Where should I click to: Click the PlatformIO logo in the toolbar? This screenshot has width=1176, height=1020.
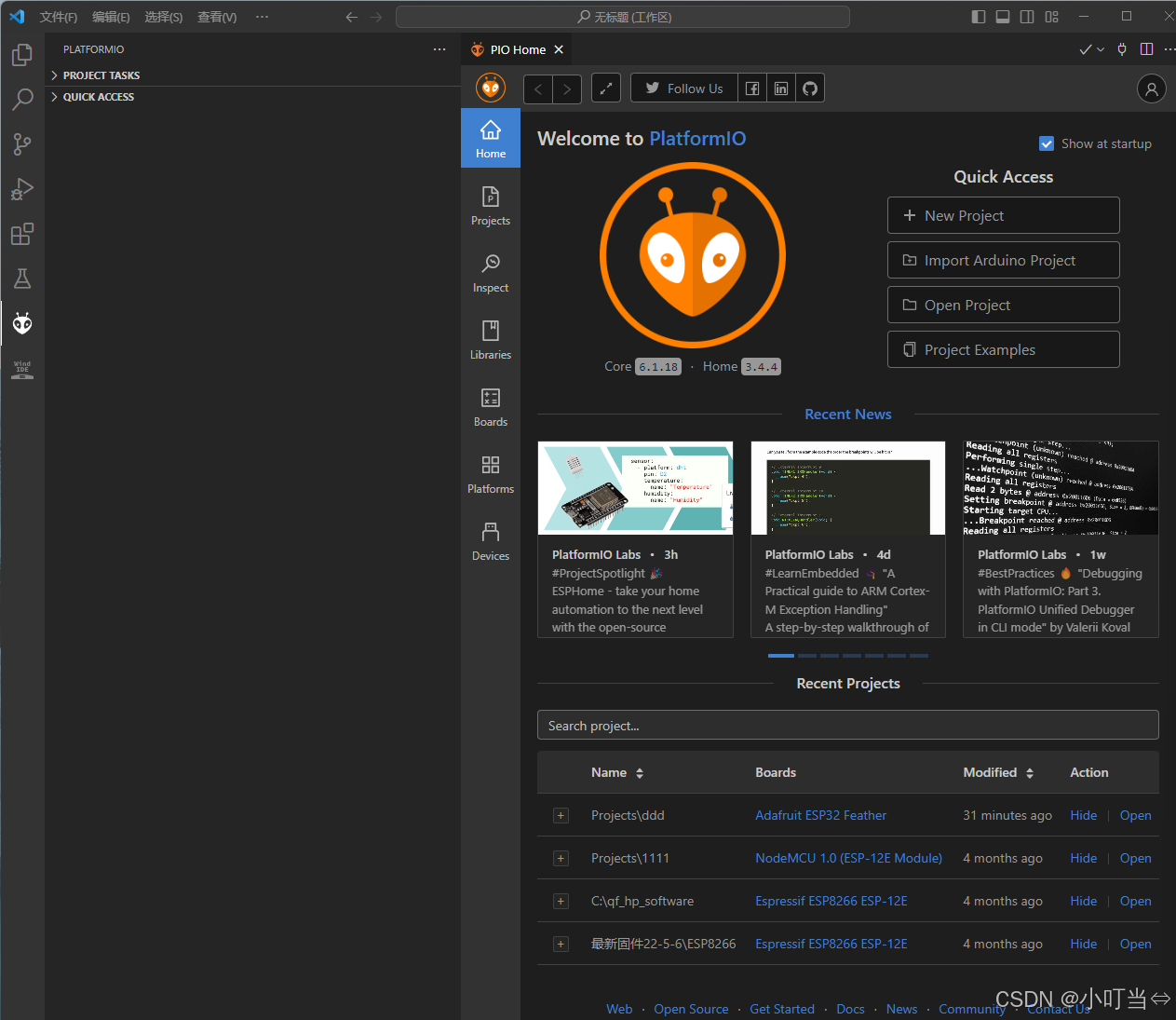491,88
